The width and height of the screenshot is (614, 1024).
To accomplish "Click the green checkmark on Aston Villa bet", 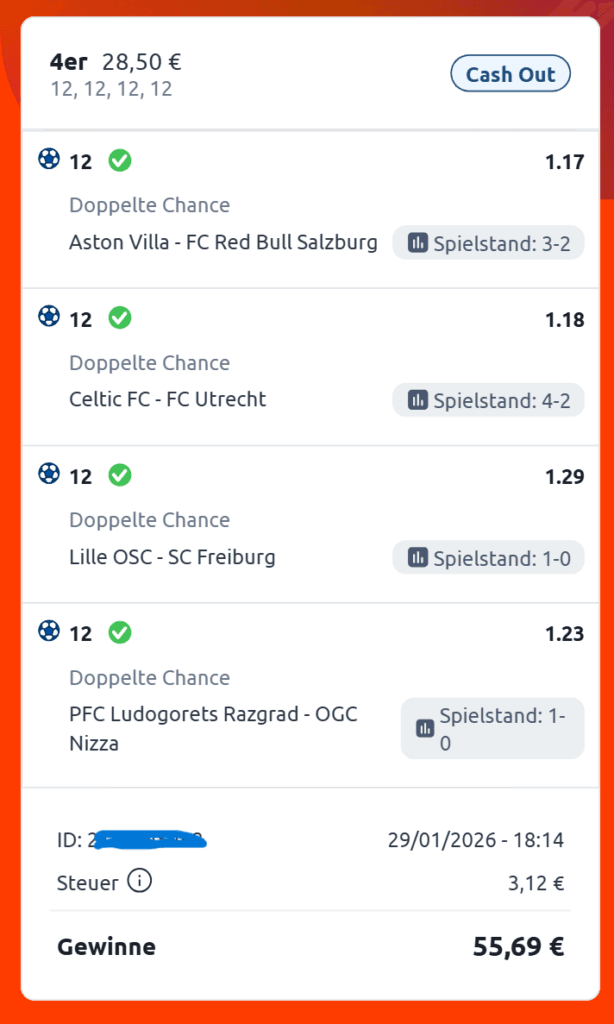I will pos(120,160).
